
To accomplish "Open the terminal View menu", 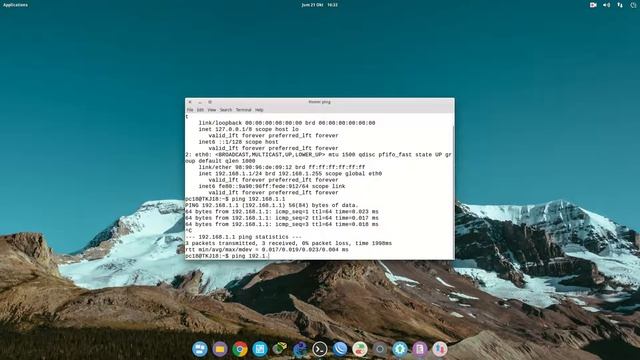I will (x=212, y=110).
